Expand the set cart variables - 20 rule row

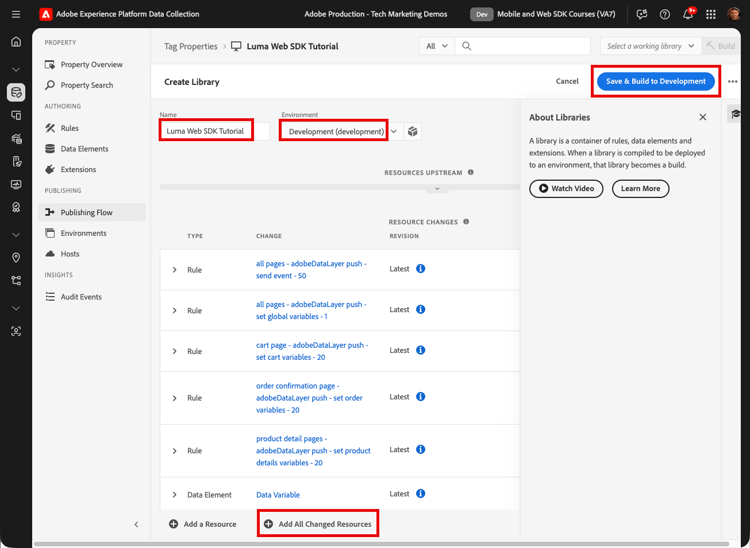pyautogui.click(x=175, y=351)
